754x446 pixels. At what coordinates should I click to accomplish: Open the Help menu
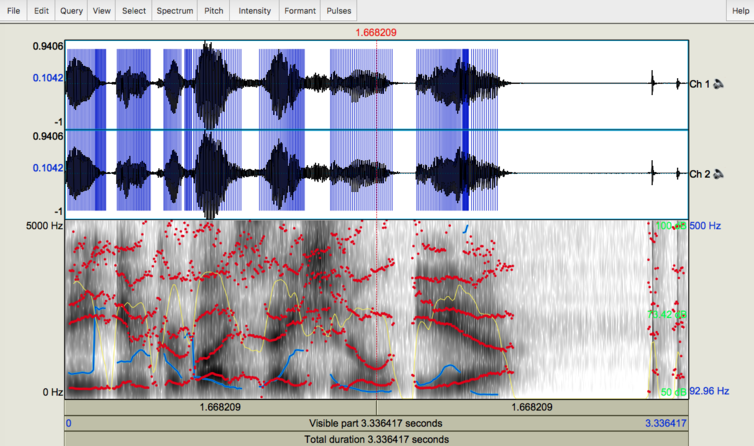(740, 10)
